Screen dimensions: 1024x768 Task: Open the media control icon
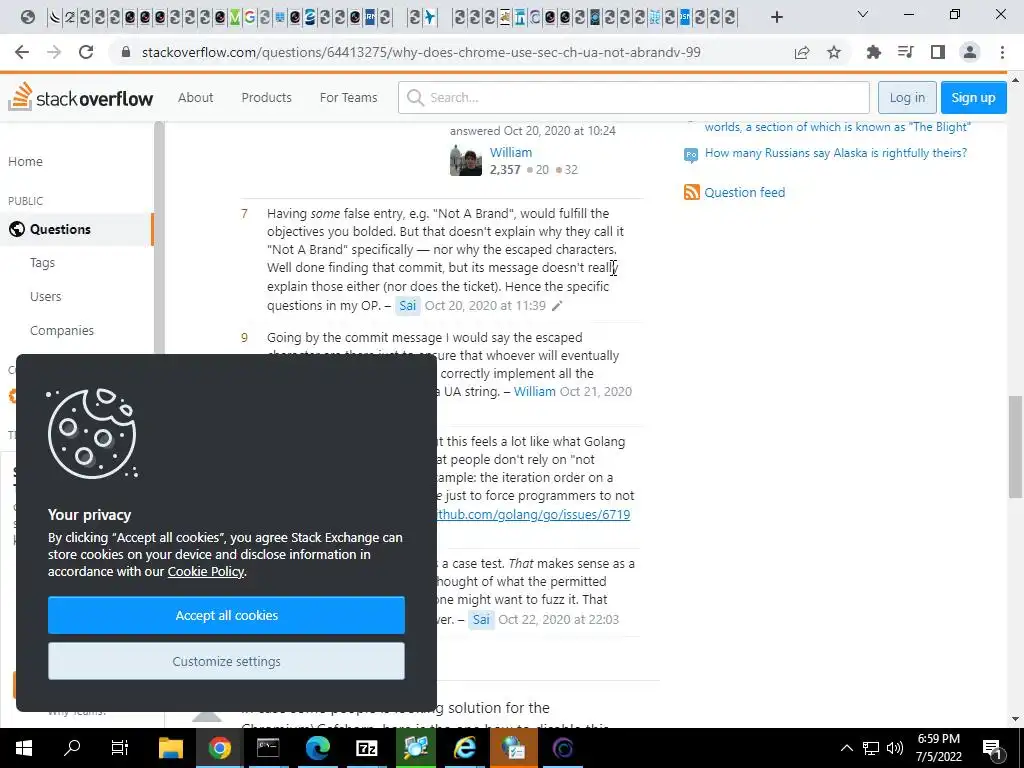(905, 52)
